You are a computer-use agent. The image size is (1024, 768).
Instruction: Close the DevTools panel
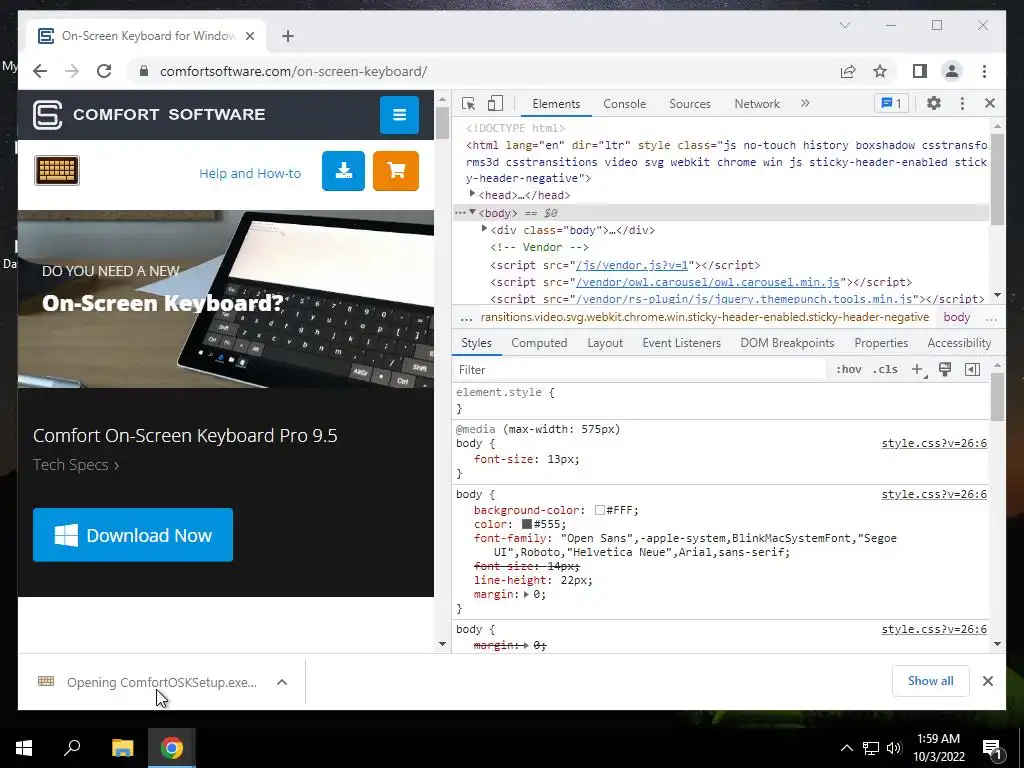point(990,103)
